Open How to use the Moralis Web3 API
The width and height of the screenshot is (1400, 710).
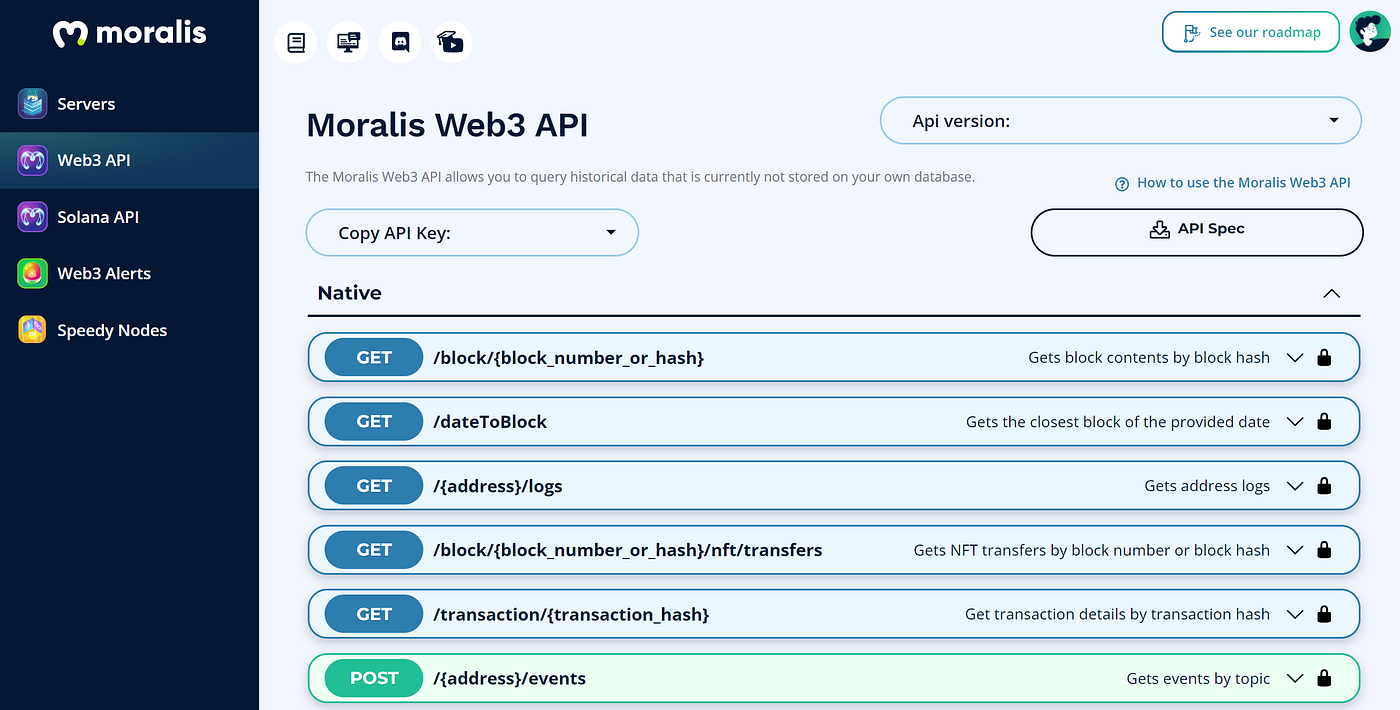point(1242,183)
